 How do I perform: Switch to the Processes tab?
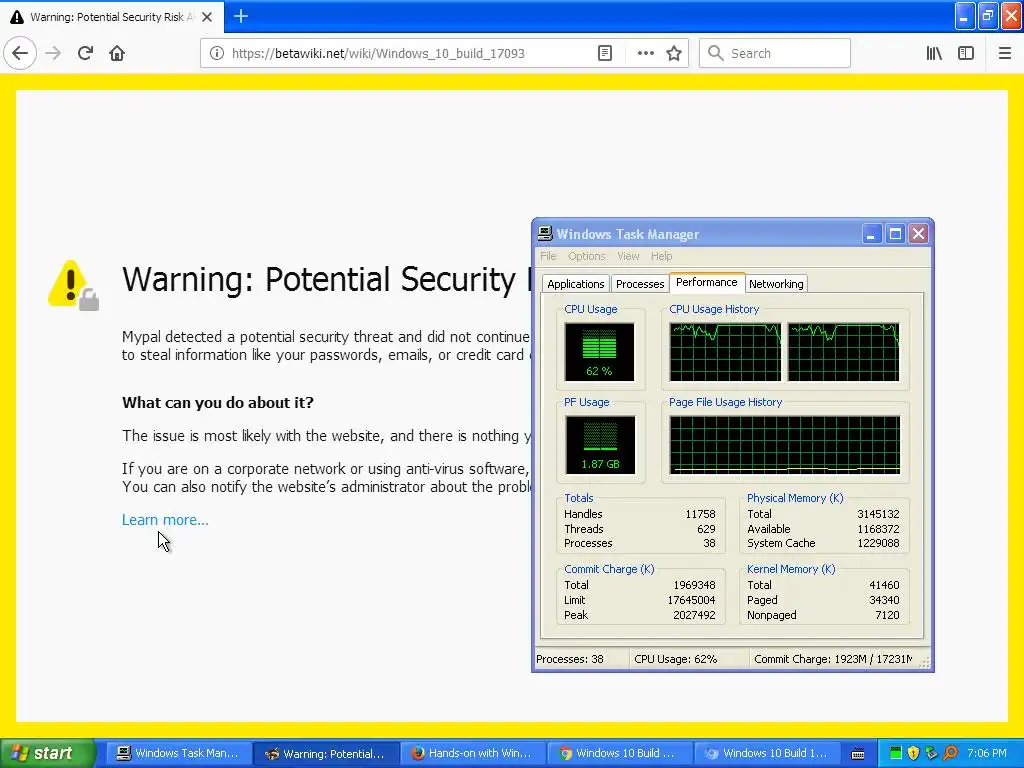pos(640,284)
